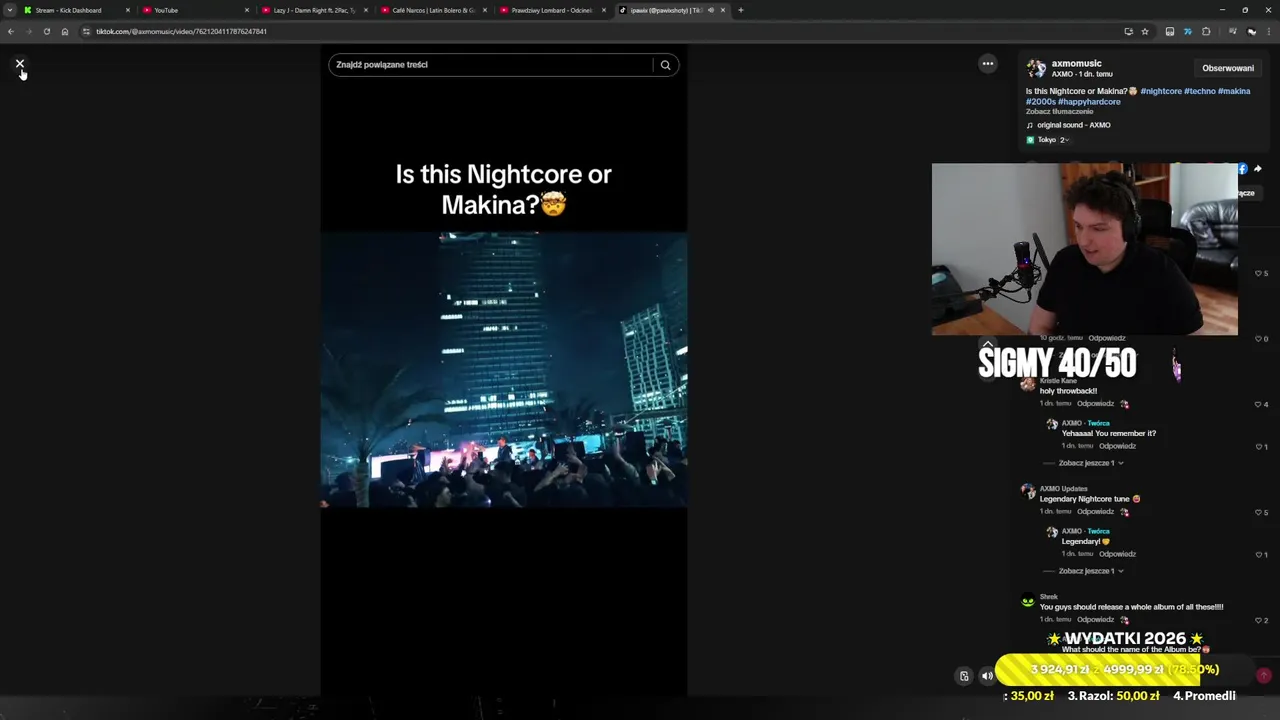
Task: Open AXMO Updates profile avatar
Action: [1028, 492]
